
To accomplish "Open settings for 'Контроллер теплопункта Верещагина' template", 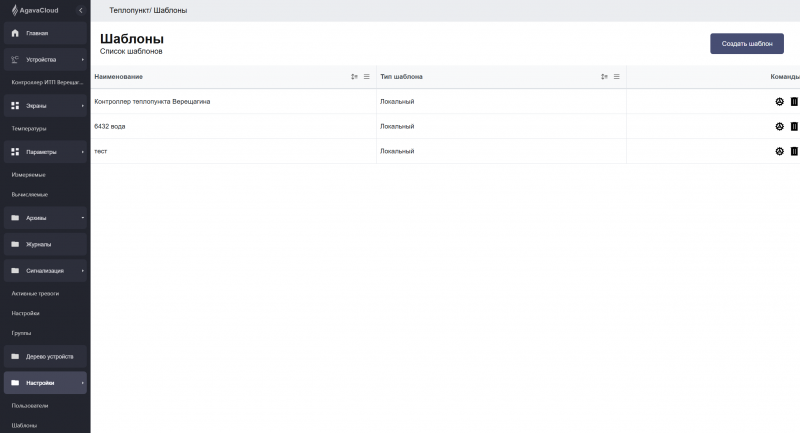I will pos(779,101).
